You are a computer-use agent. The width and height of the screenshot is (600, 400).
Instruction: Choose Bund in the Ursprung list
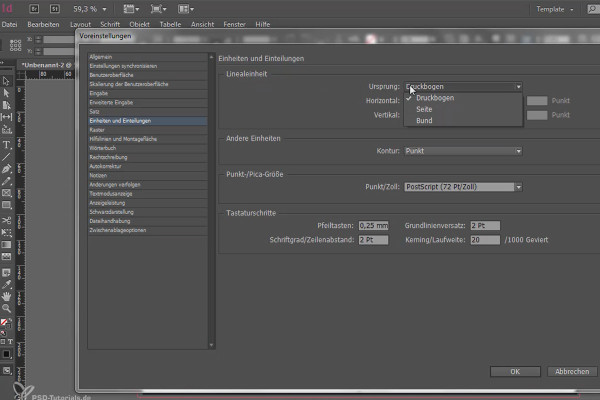(463, 121)
